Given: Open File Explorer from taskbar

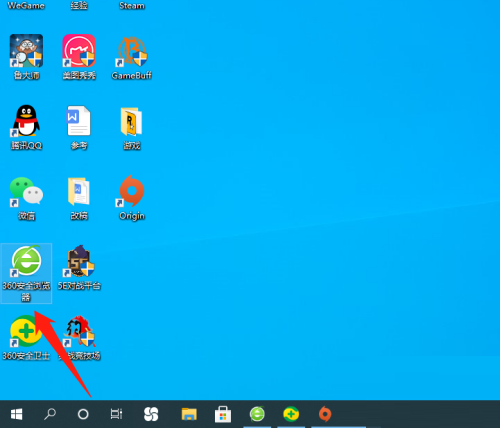Looking at the screenshot, I should tap(189, 414).
